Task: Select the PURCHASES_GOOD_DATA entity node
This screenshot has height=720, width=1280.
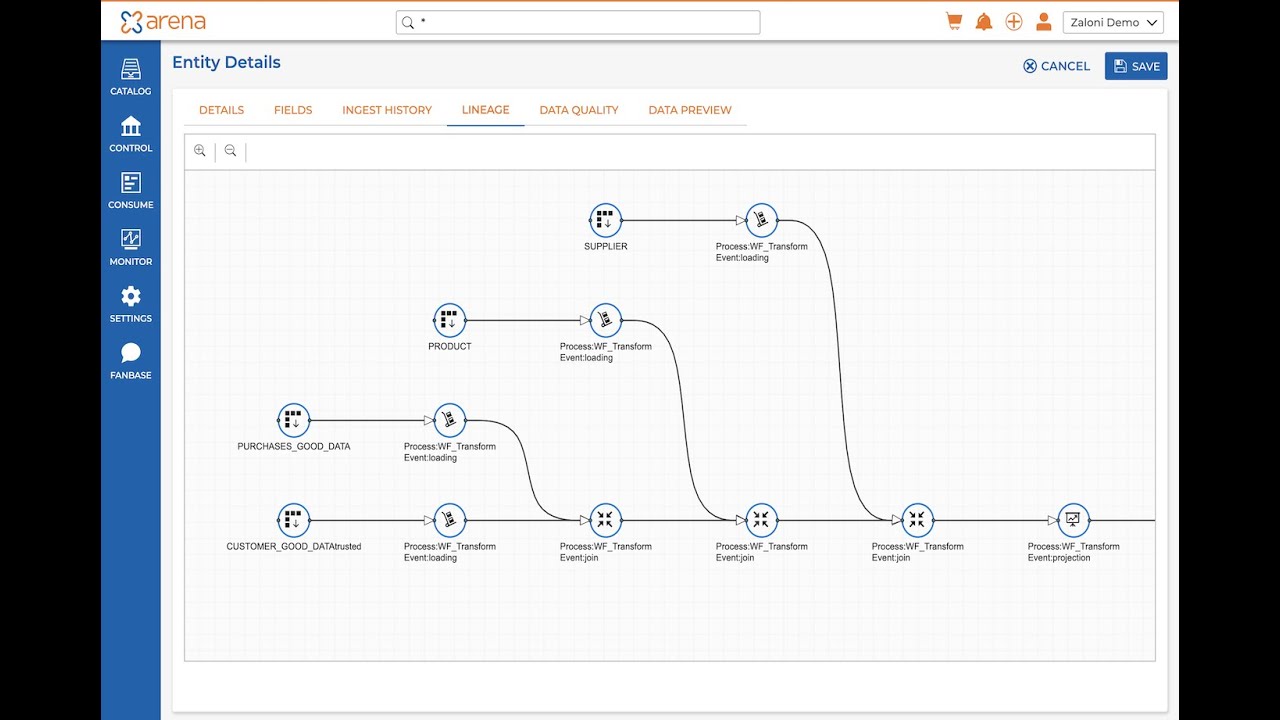Action: (x=293, y=420)
